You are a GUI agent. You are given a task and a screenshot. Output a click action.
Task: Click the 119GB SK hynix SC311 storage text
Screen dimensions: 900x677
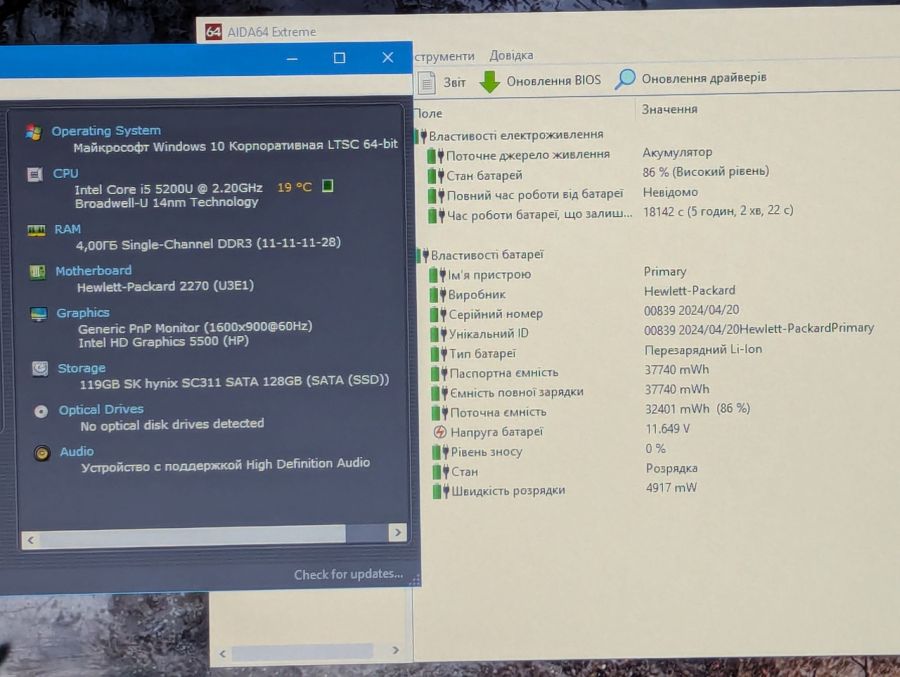click(234, 382)
